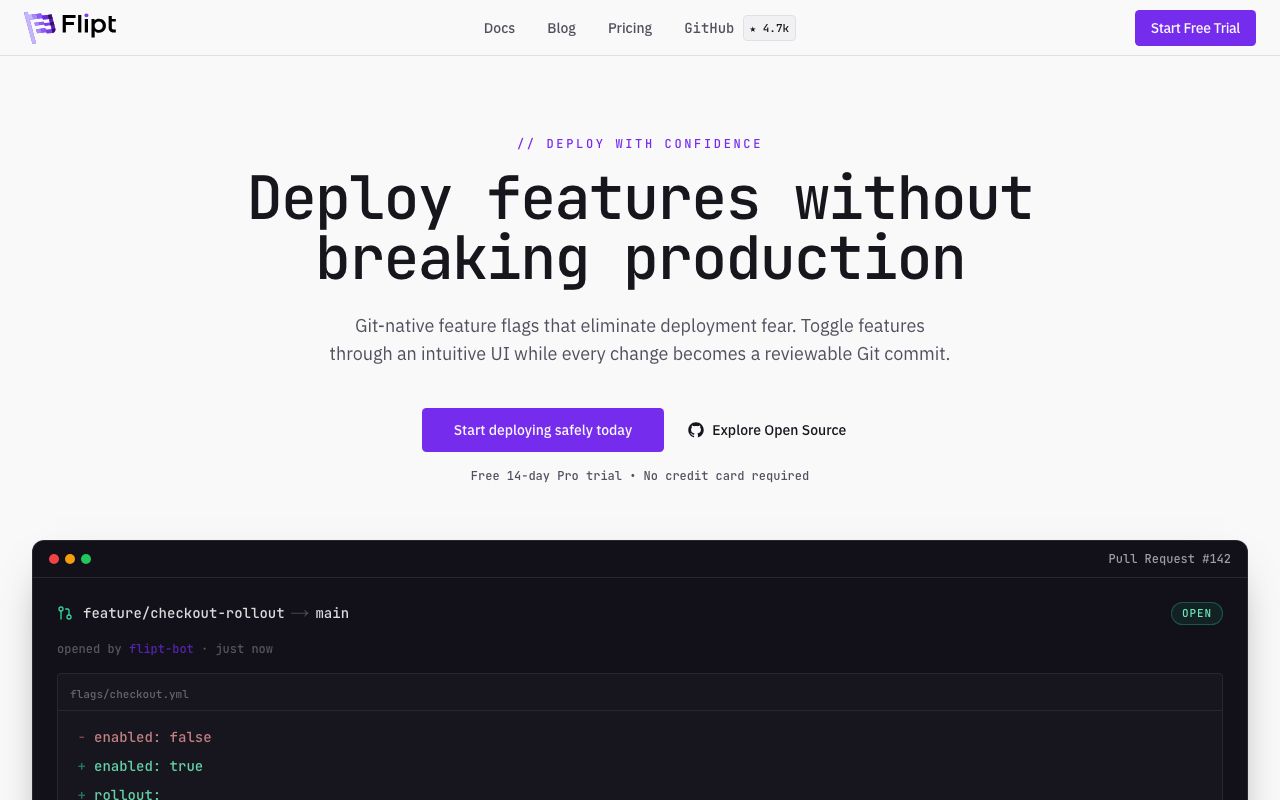Image resolution: width=1280 pixels, height=800 pixels.
Task: Open the Pricing page
Action: click(x=630, y=28)
